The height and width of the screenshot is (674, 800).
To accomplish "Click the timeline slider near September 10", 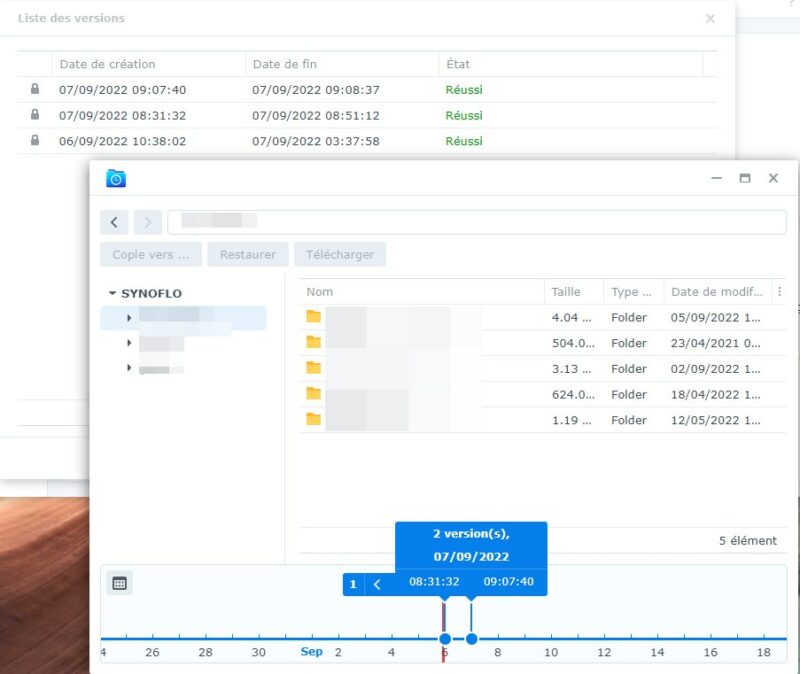I will [551, 637].
